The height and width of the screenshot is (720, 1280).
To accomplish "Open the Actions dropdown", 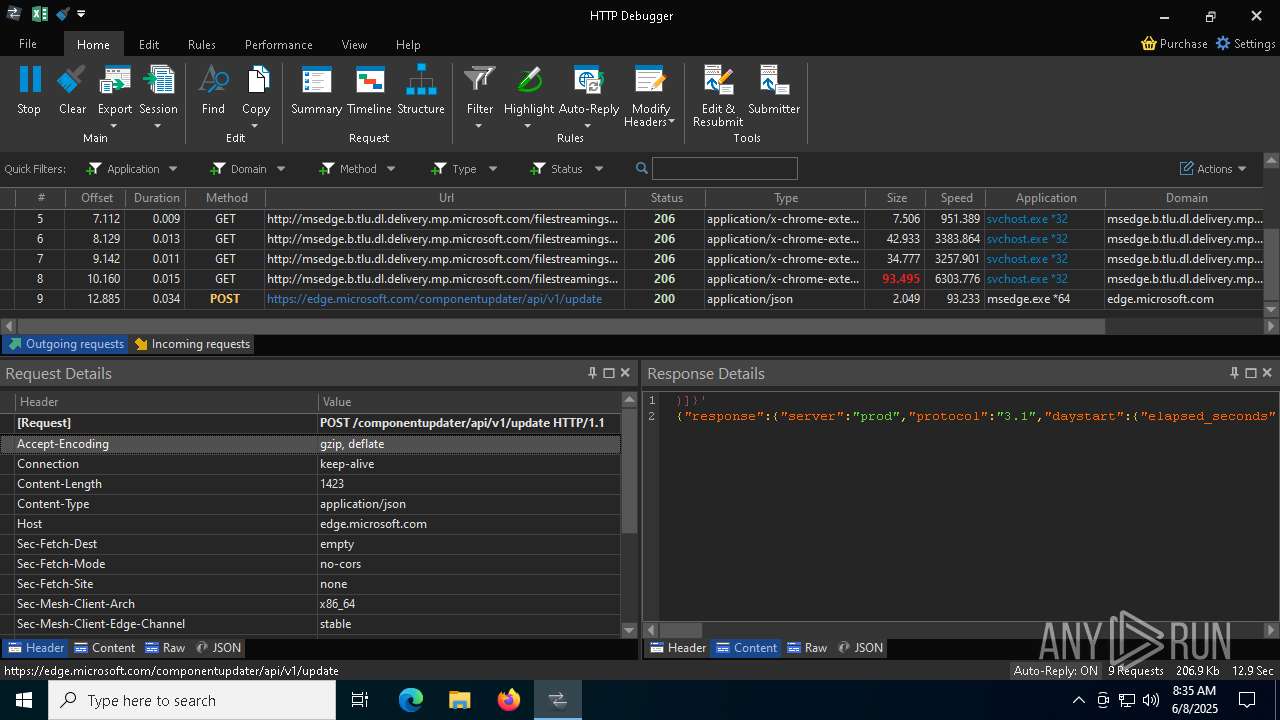I will tap(1213, 169).
